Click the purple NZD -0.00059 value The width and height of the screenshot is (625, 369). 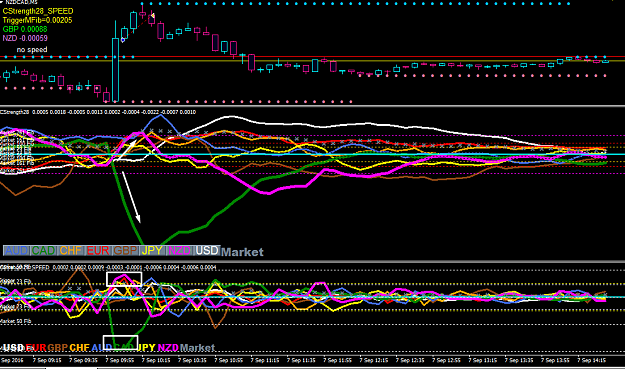point(25,39)
